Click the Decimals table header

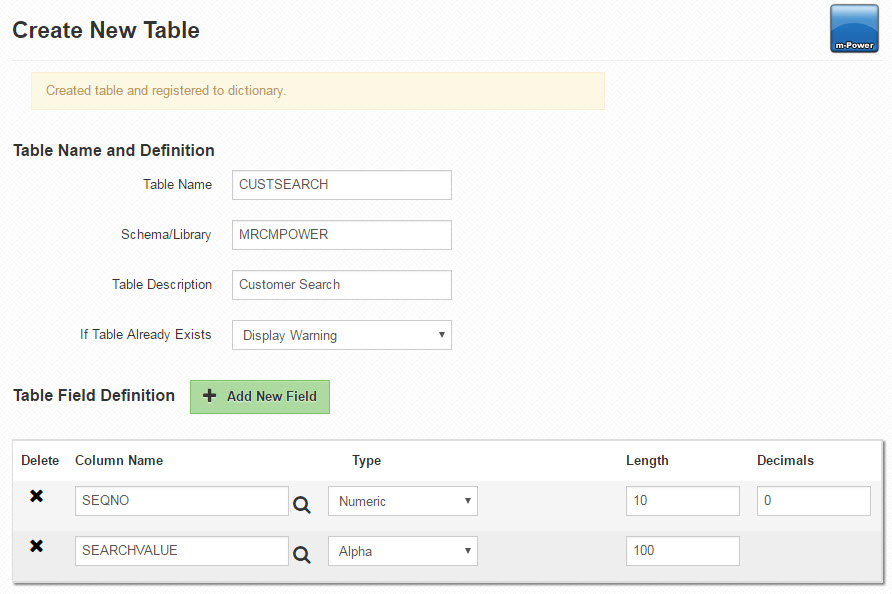click(785, 461)
